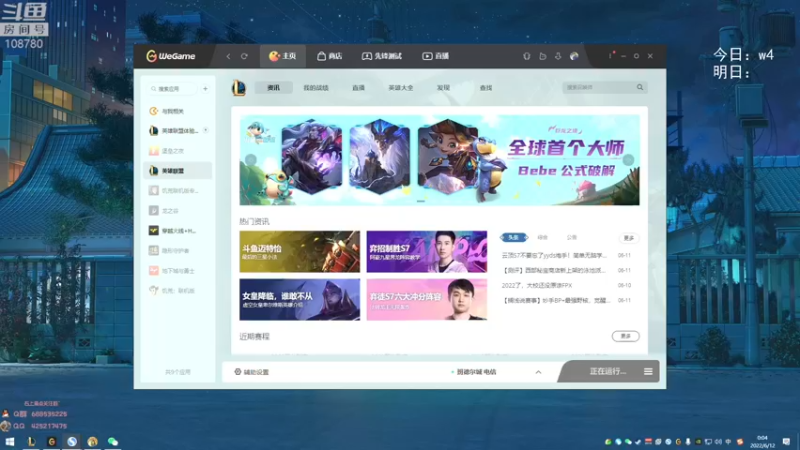Select 龙之谷 in the sidebar
This screenshot has width=800, height=450.
point(178,211)
